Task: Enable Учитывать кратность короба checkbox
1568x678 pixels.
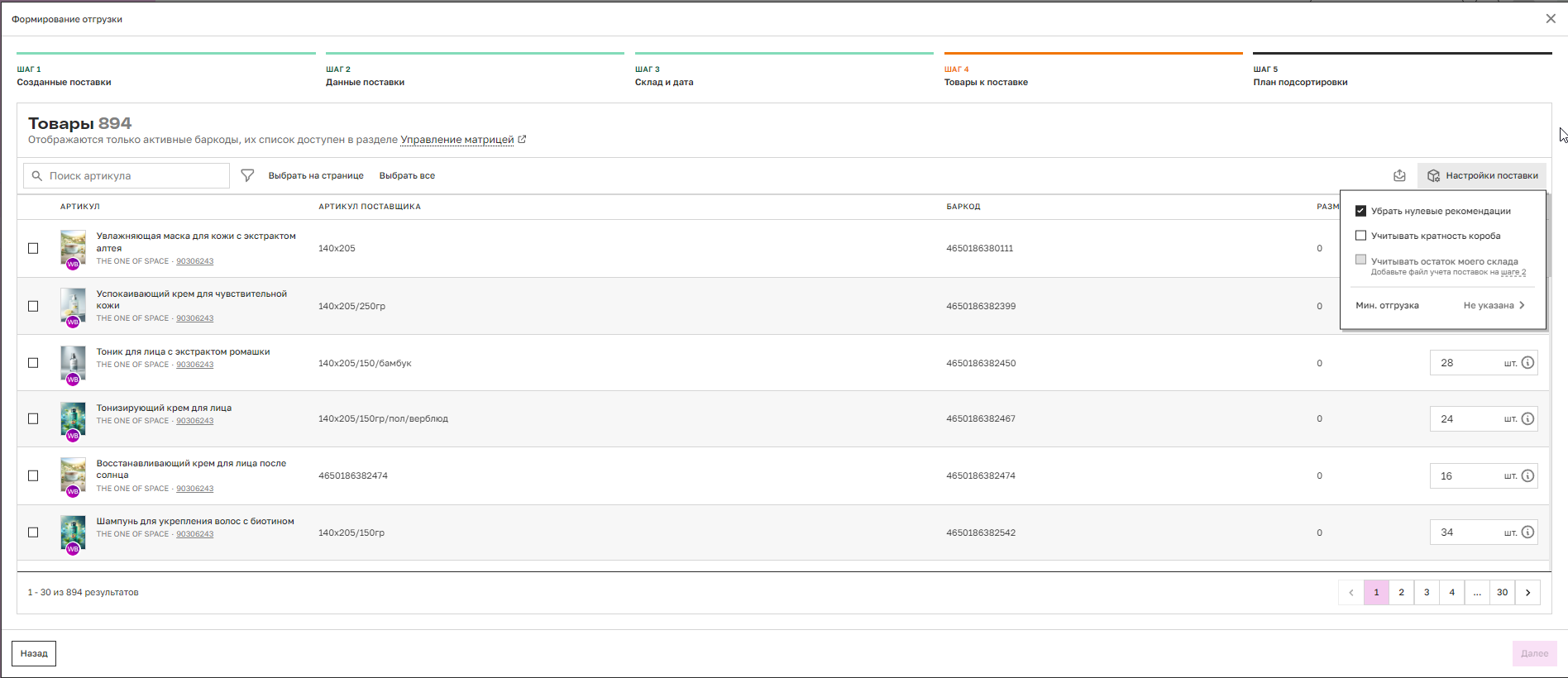Action: tap(1360, 236)
